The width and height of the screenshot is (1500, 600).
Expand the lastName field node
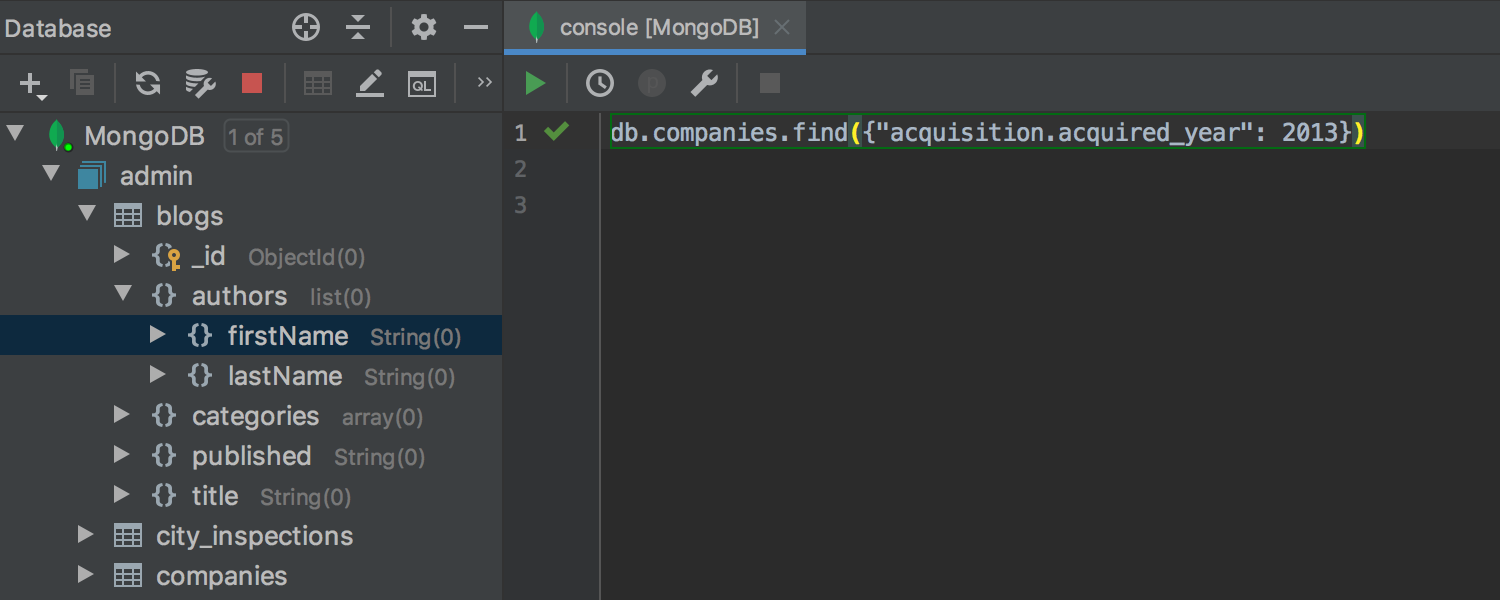(158, 375)
